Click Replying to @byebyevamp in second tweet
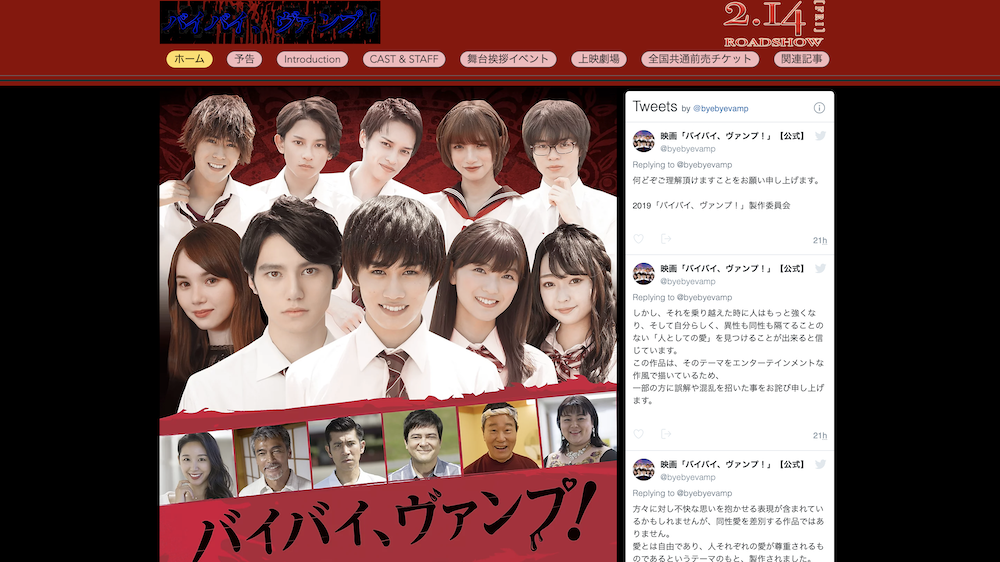This screenshot has width=1000, height=562. [x=682, y=297]
